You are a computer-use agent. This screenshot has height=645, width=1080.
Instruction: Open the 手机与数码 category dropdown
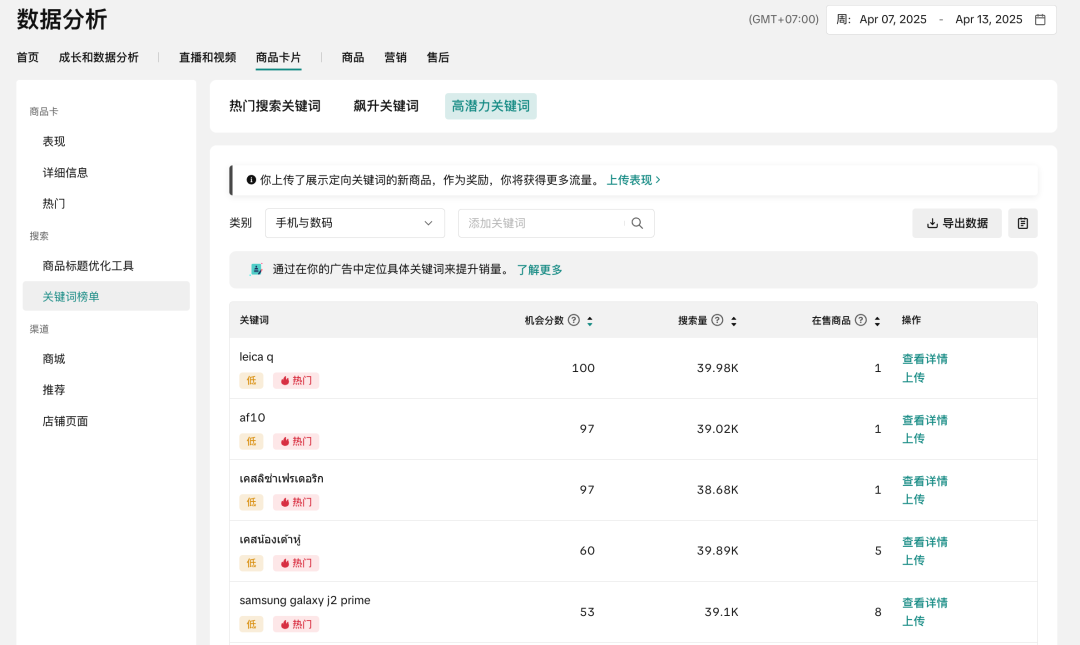click(354, 223)
